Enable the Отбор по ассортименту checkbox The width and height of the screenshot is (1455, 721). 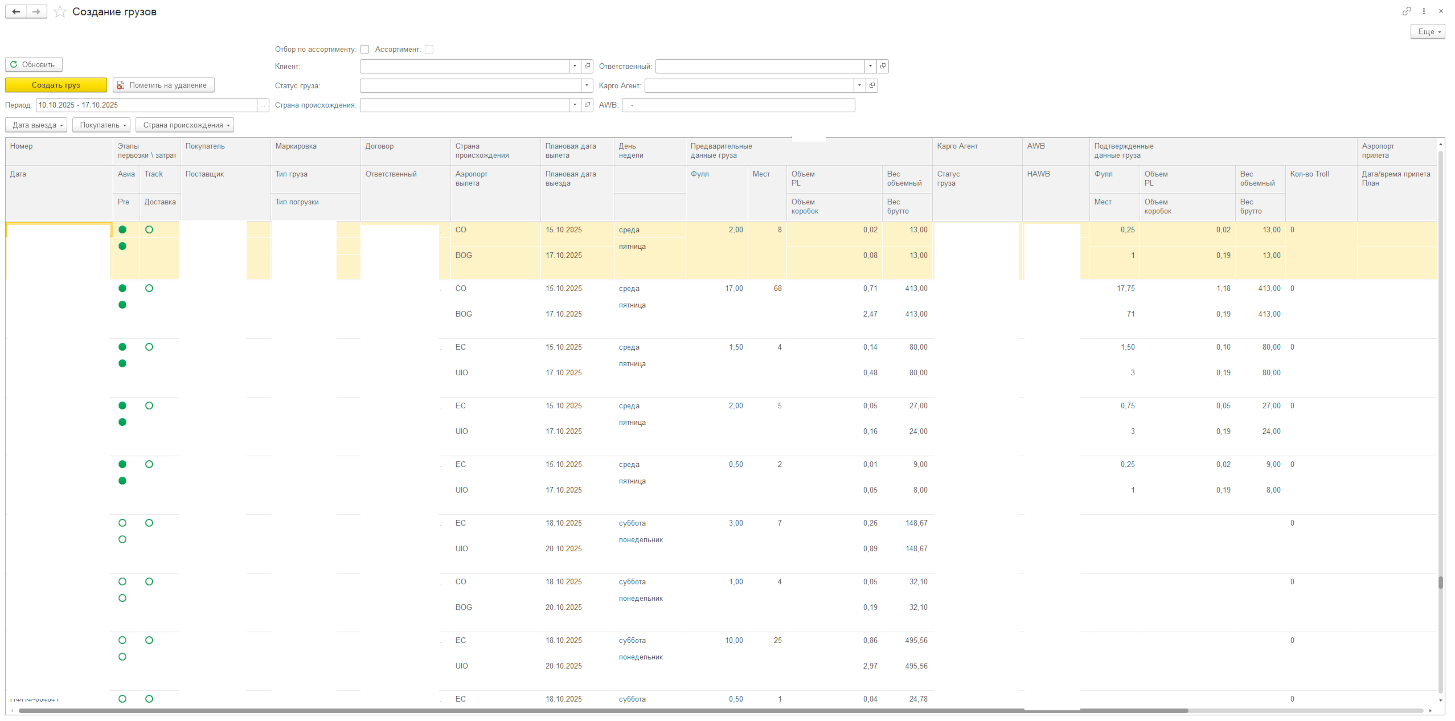tap(365, 49)
